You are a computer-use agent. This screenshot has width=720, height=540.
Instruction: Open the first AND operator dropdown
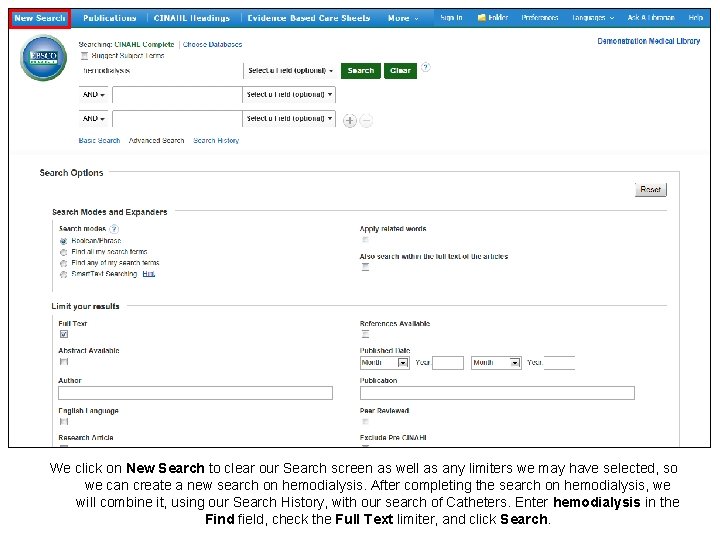pyautogui.click(x=94, y=95)
